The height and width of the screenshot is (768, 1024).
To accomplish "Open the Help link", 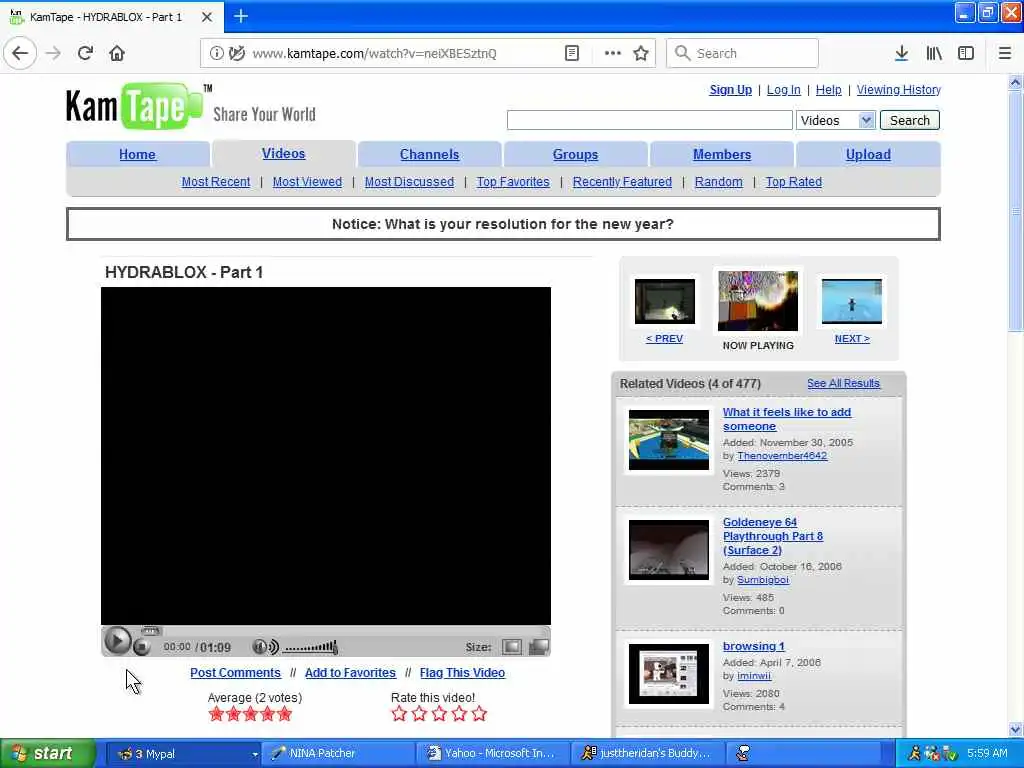I will 828,90.
